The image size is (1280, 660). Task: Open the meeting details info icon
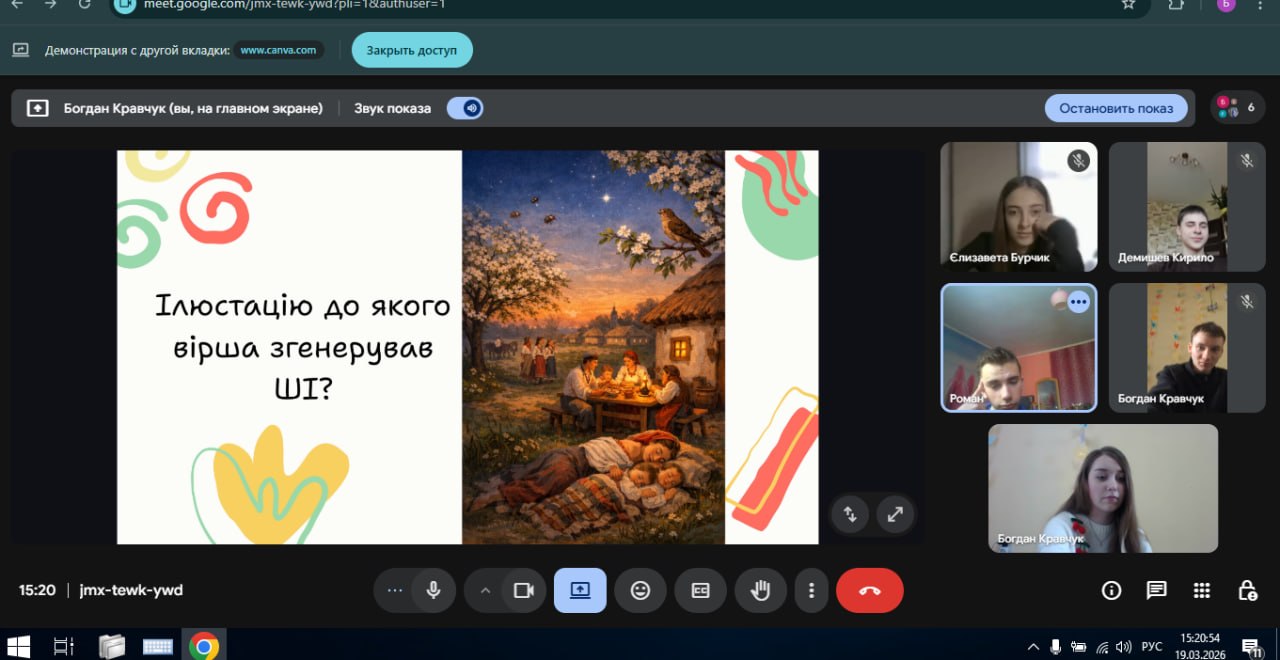(1111, 590)
